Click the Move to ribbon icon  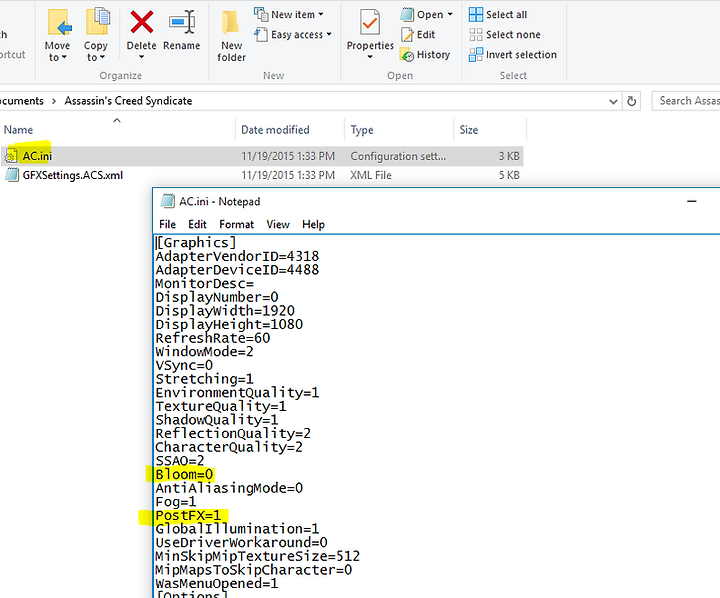coord(60,22)
